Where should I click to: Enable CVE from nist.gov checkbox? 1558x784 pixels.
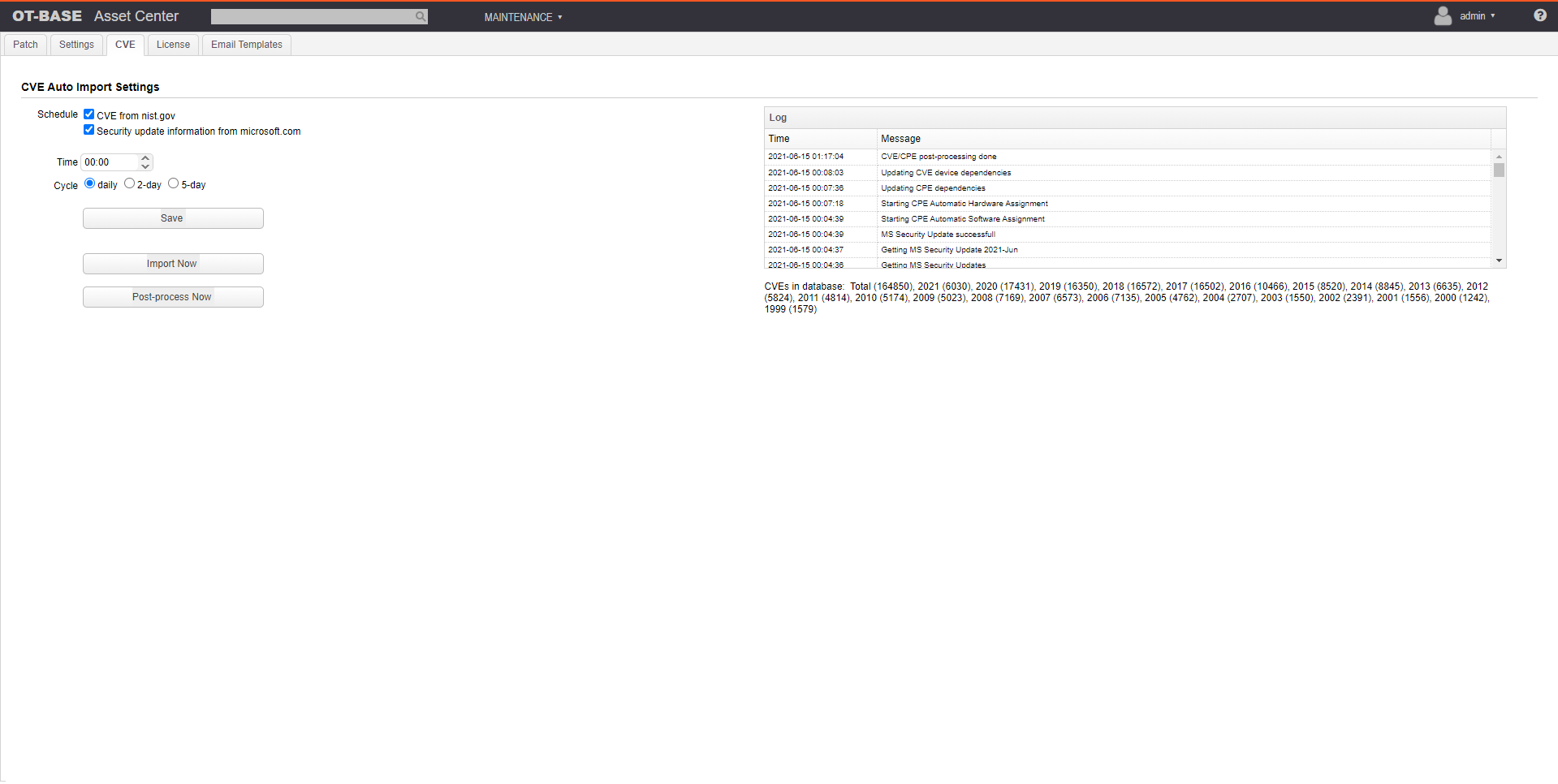89,114
